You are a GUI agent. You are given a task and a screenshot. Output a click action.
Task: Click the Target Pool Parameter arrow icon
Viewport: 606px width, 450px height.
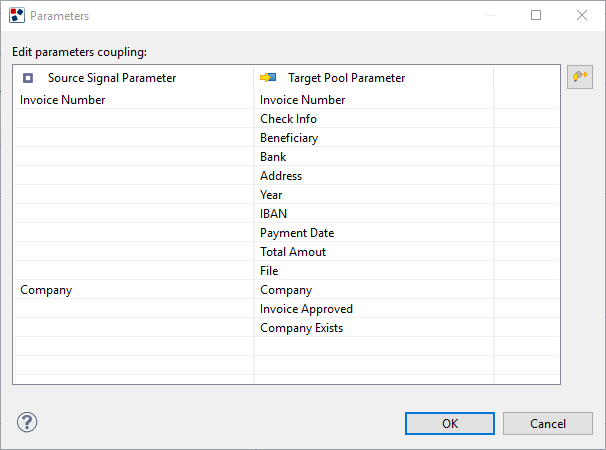pyautogui.click(x=268, y=78)
